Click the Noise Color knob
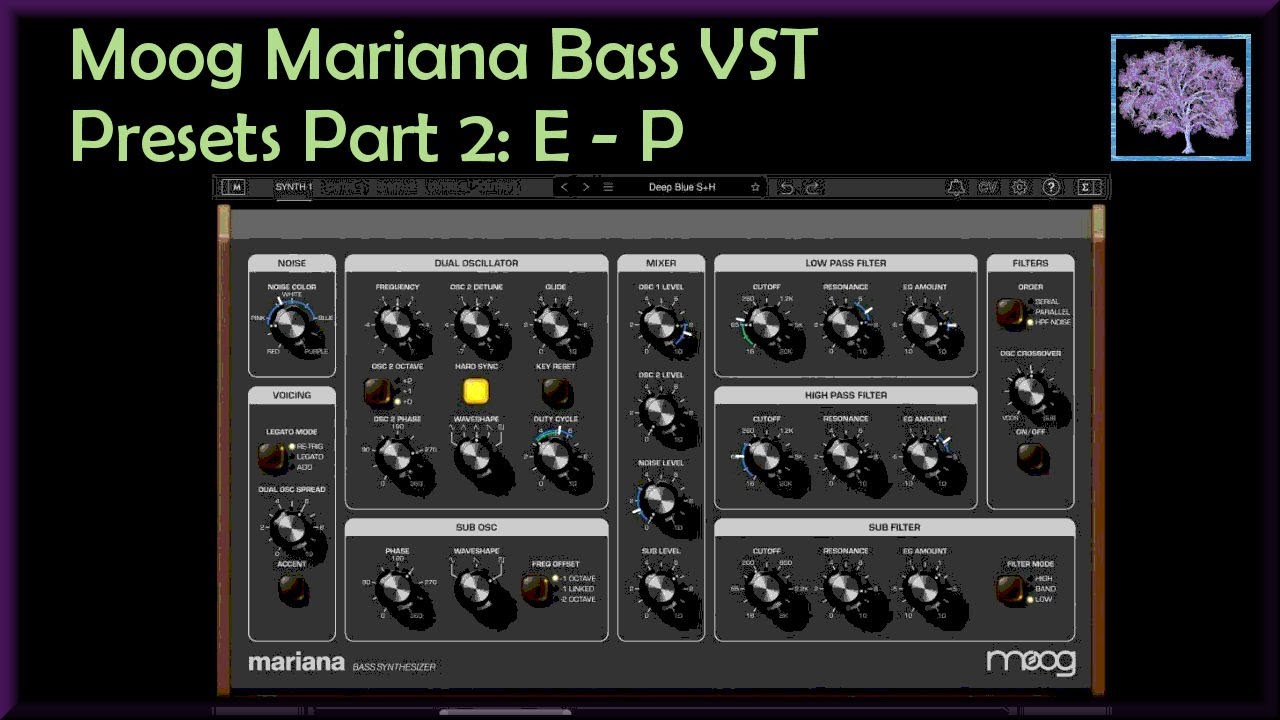The height and width of the screenshot is (720, 1280). tap(292, 324)
